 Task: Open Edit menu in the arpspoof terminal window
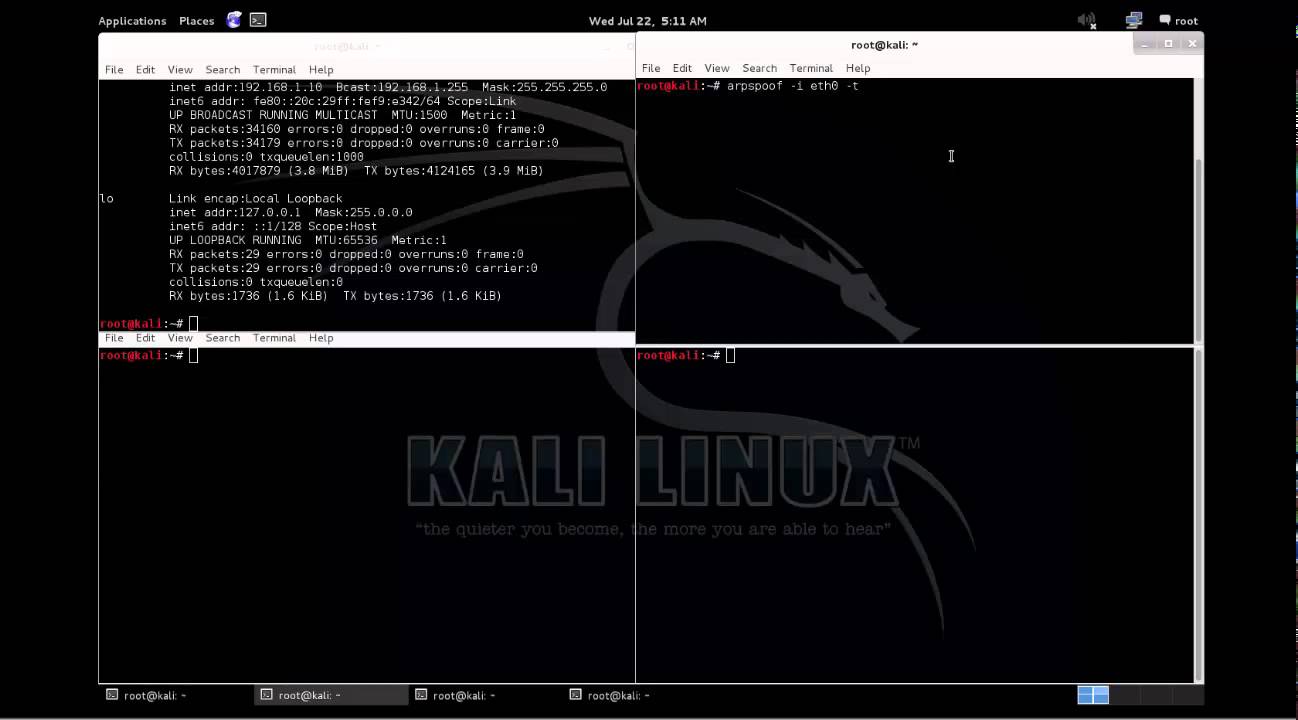(x=682, y=68)
